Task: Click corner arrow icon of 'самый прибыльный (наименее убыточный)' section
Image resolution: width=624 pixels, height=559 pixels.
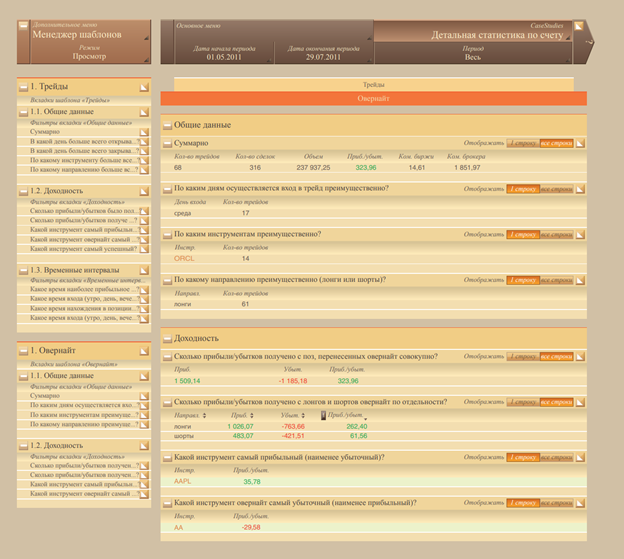Action: pyautogui.click(x=580, y=458)
